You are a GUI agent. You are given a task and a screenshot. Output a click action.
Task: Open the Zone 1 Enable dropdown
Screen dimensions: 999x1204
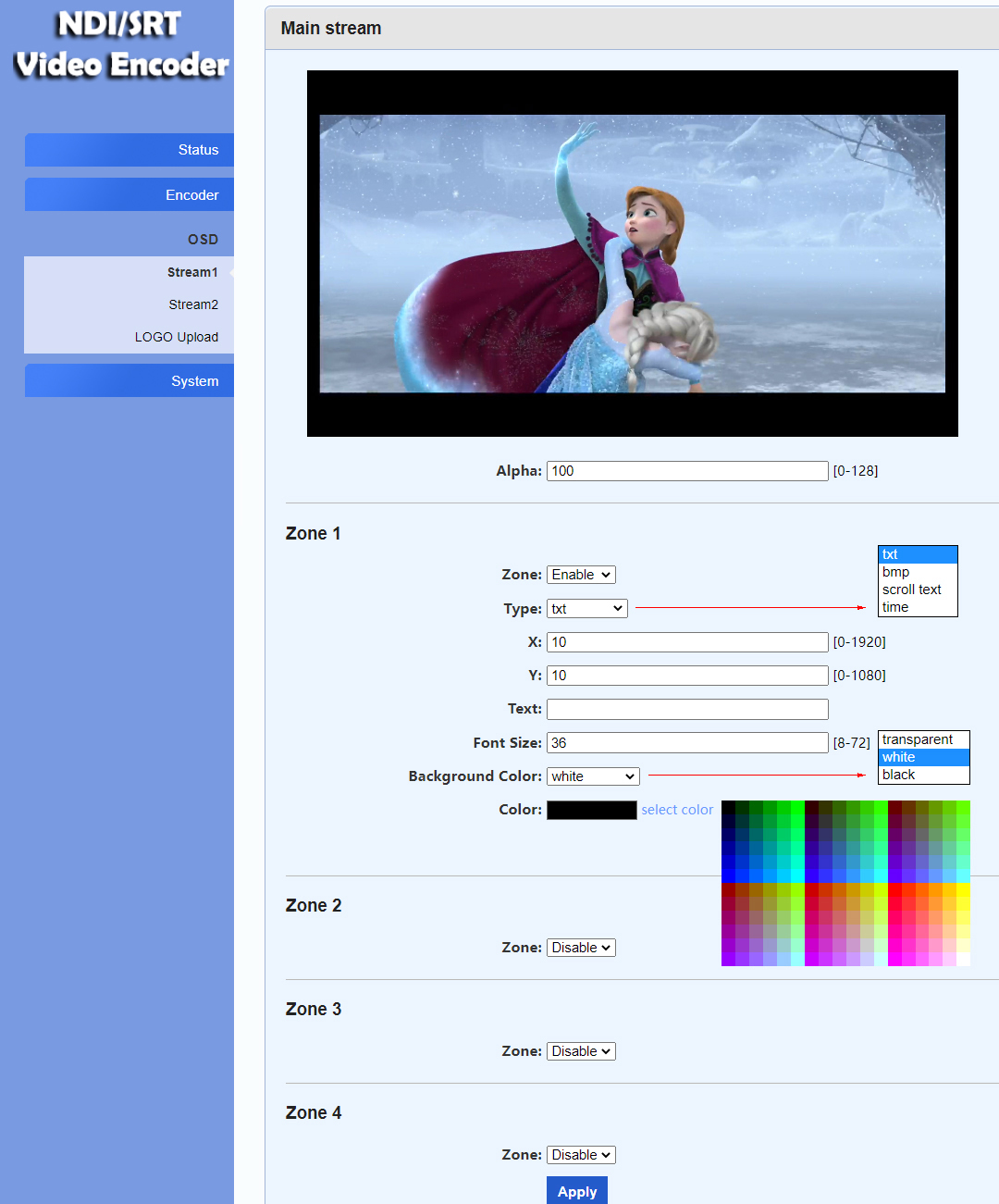click(x=581, y=575)
